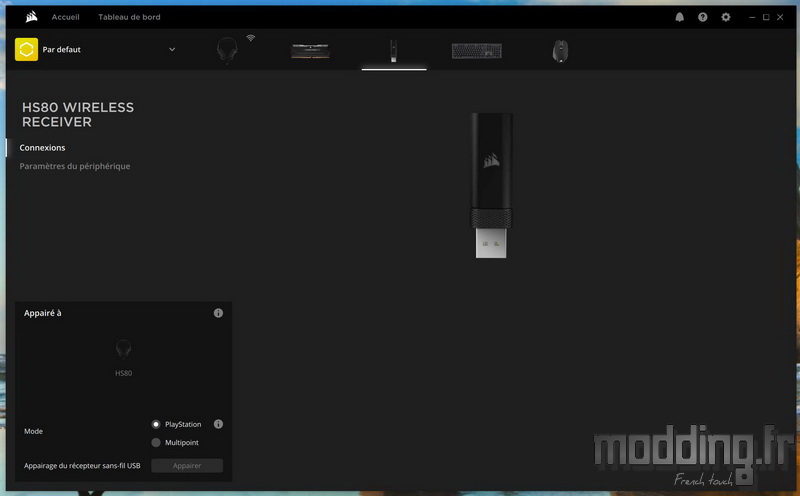Viewport: 800px width, 496px height.
Task: Open the settings gear icon
Action: pos(726,17)
